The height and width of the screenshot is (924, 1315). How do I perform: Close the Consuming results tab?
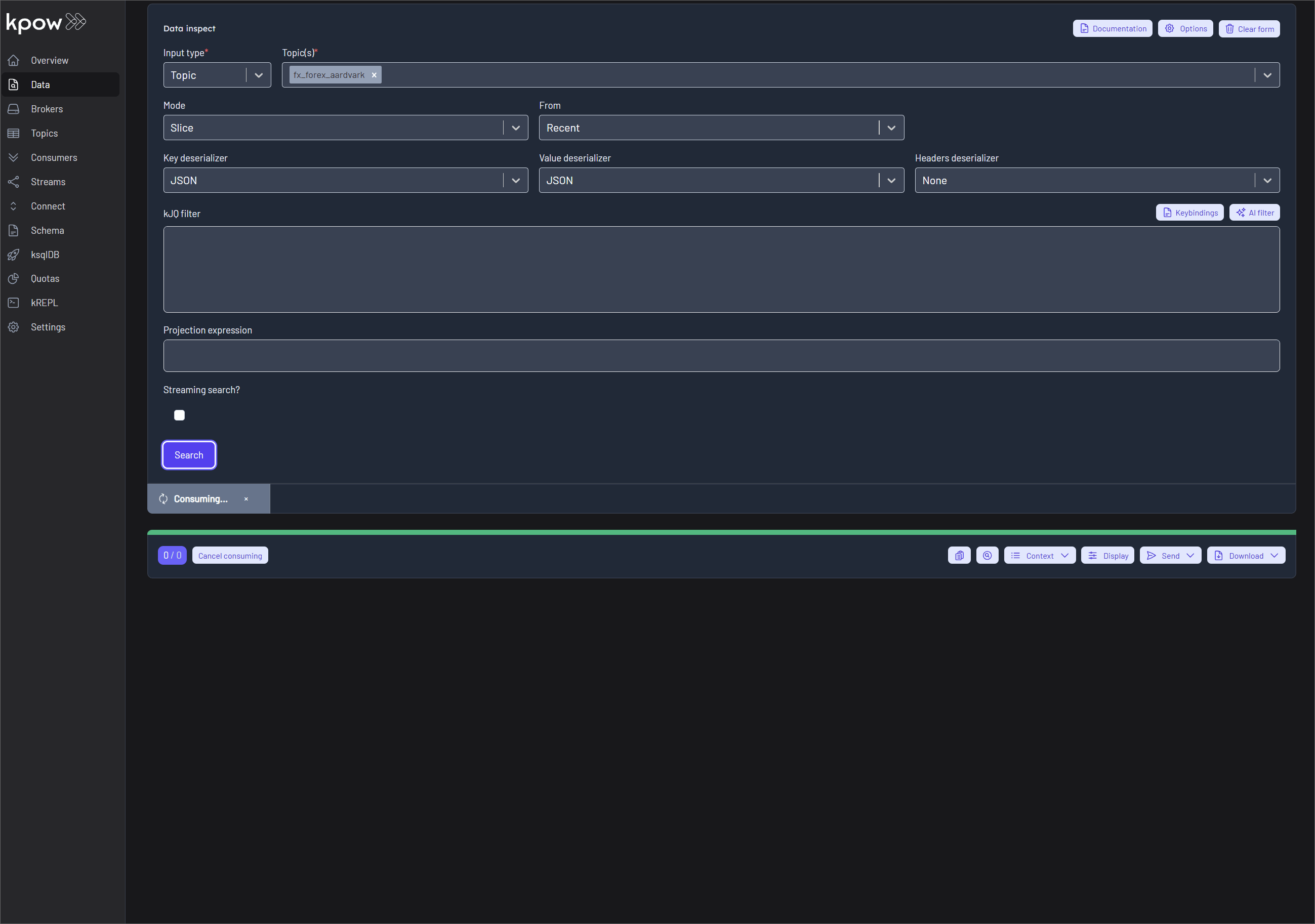(246, 498)
